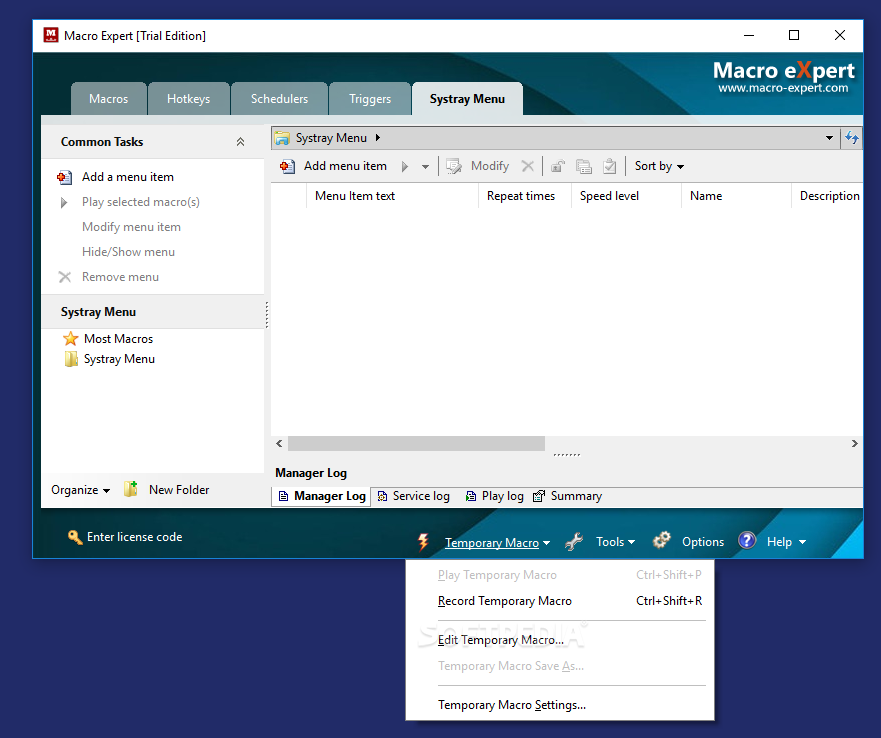Click the delete X icon in toolbar
This screenshot has height=738, width=881.
click(527, 166)
